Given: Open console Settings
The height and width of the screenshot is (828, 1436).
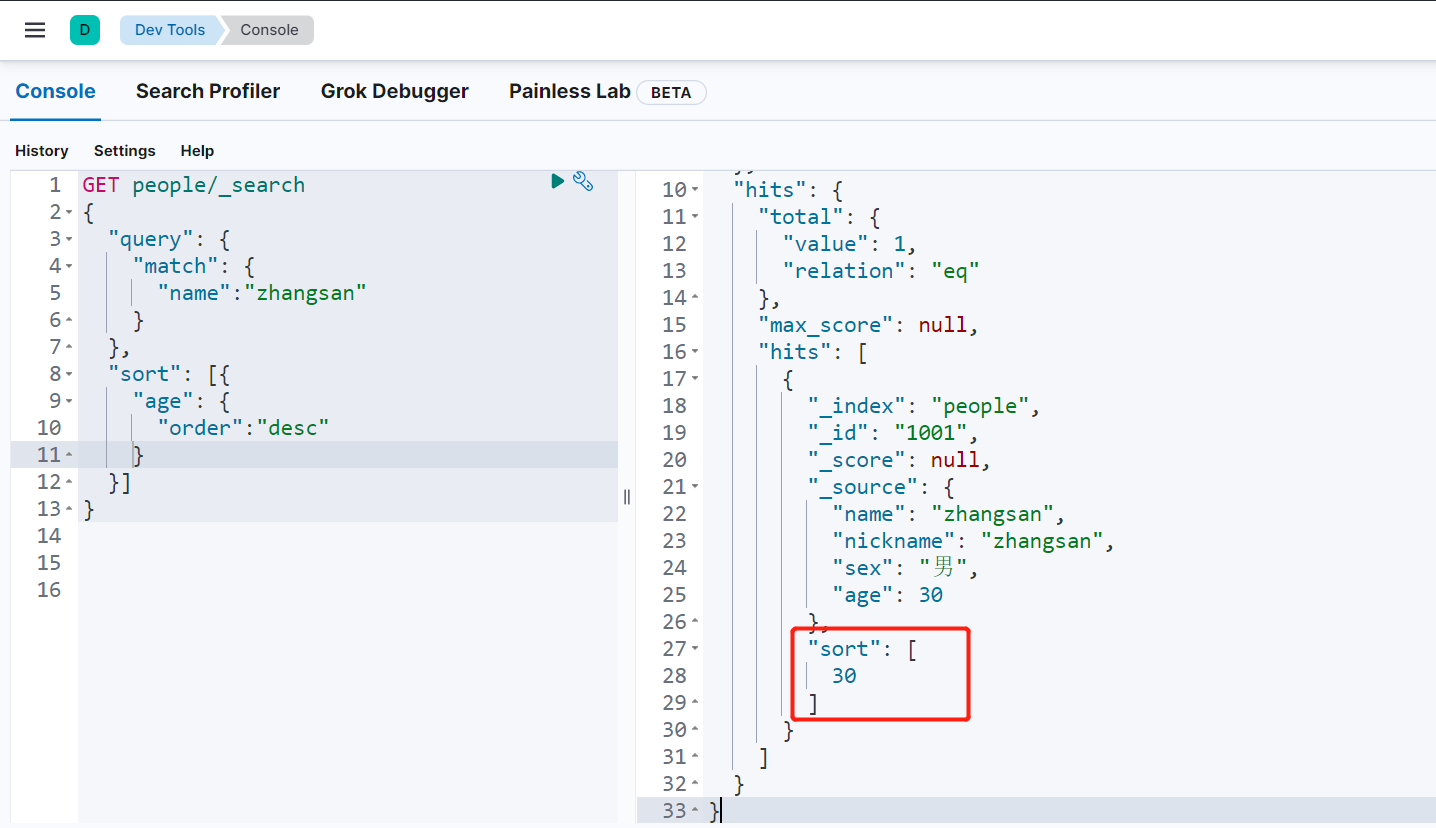Looking at the screenshot, I should tap(124, 150).
